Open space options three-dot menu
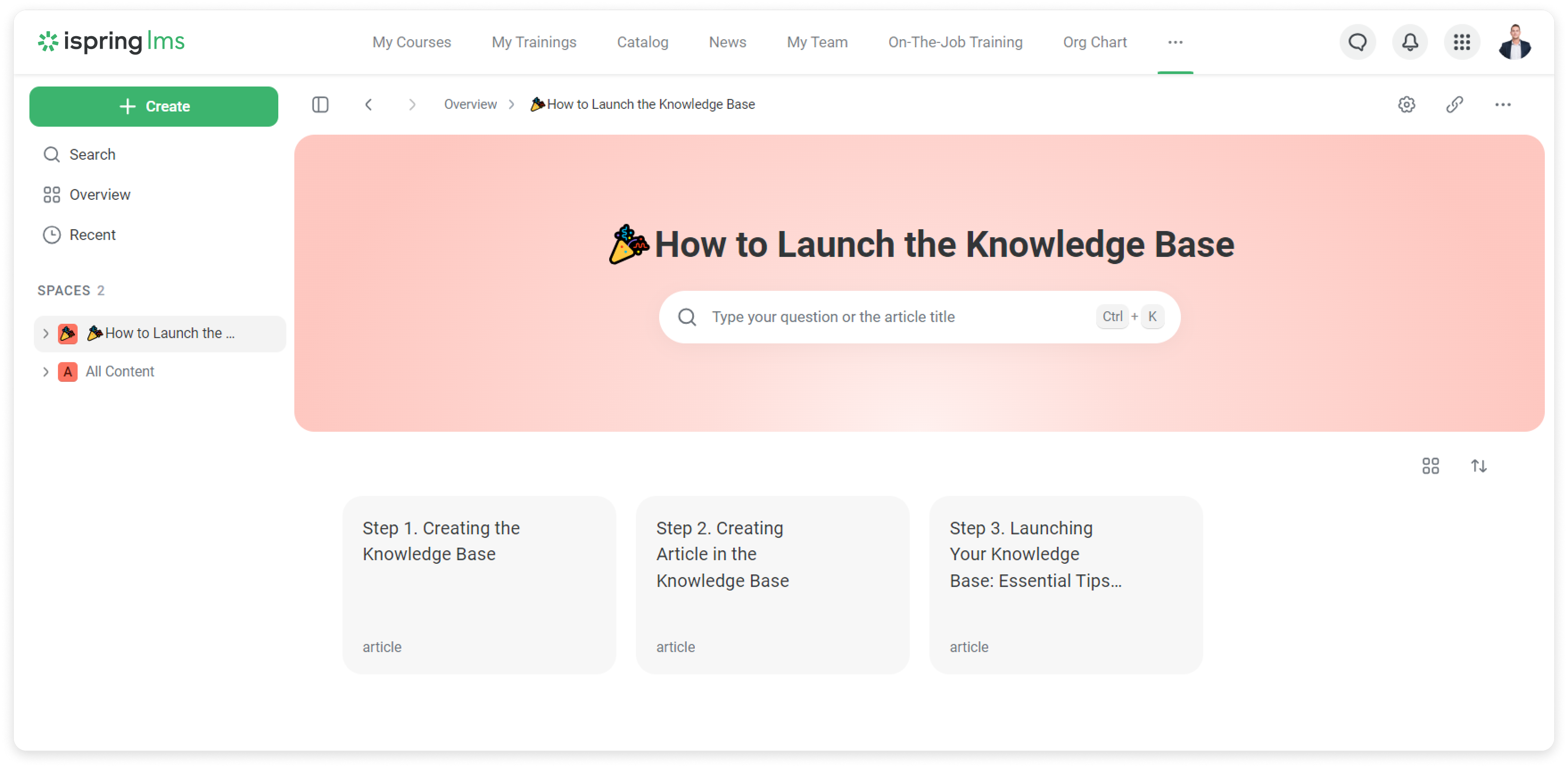This screenshot has width=1568, height=768. pyautogui.click(x=1502, y=105)
